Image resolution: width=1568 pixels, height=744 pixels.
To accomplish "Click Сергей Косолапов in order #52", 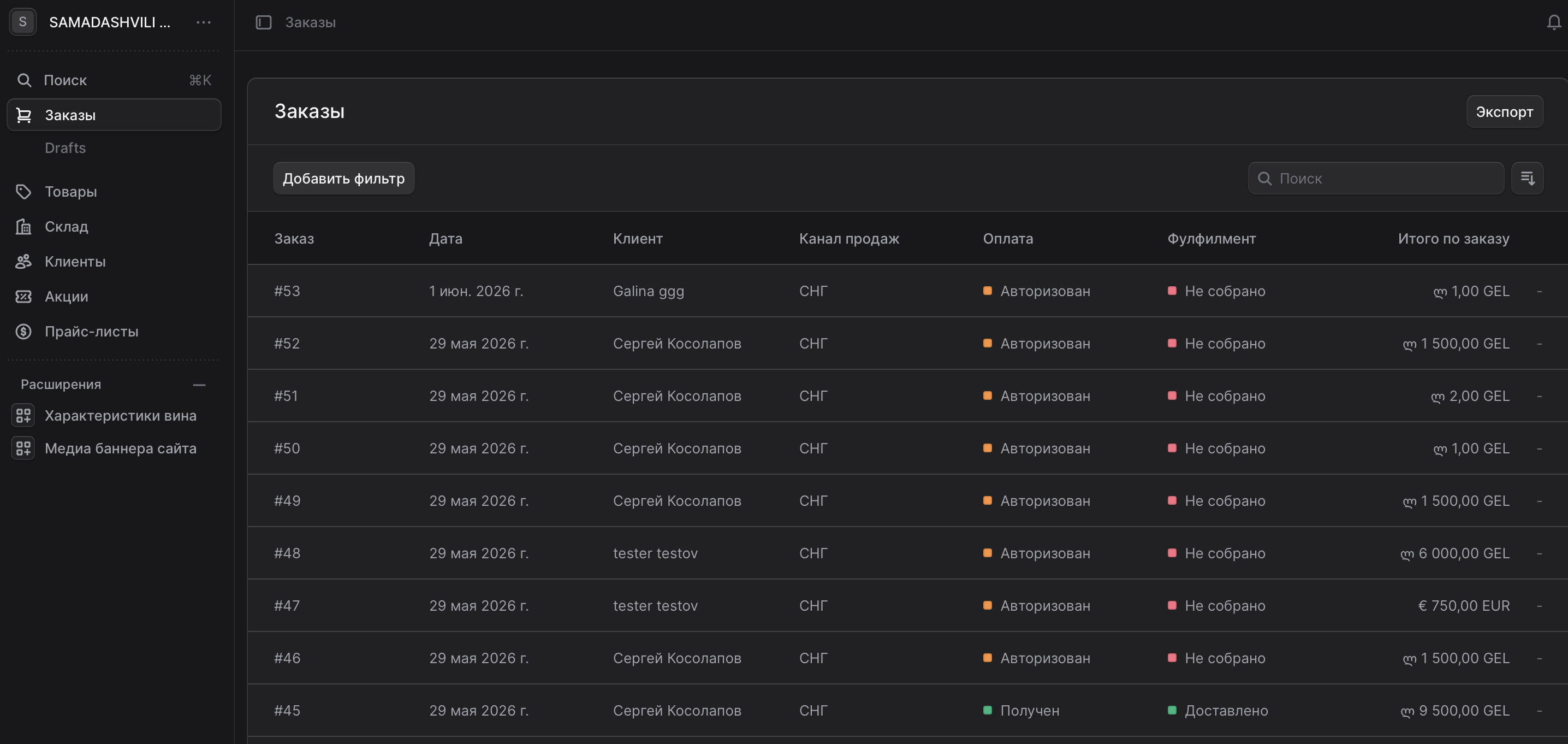I will point(677,344).
